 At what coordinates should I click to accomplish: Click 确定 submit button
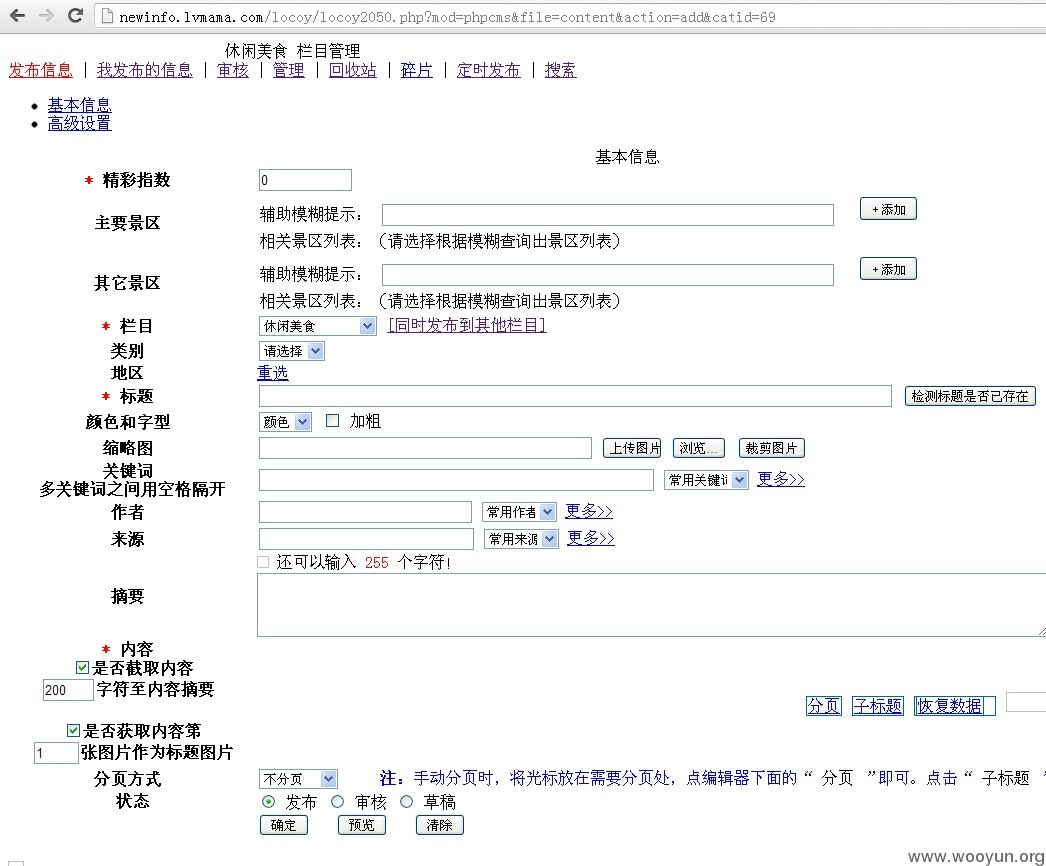click(284, 825)
